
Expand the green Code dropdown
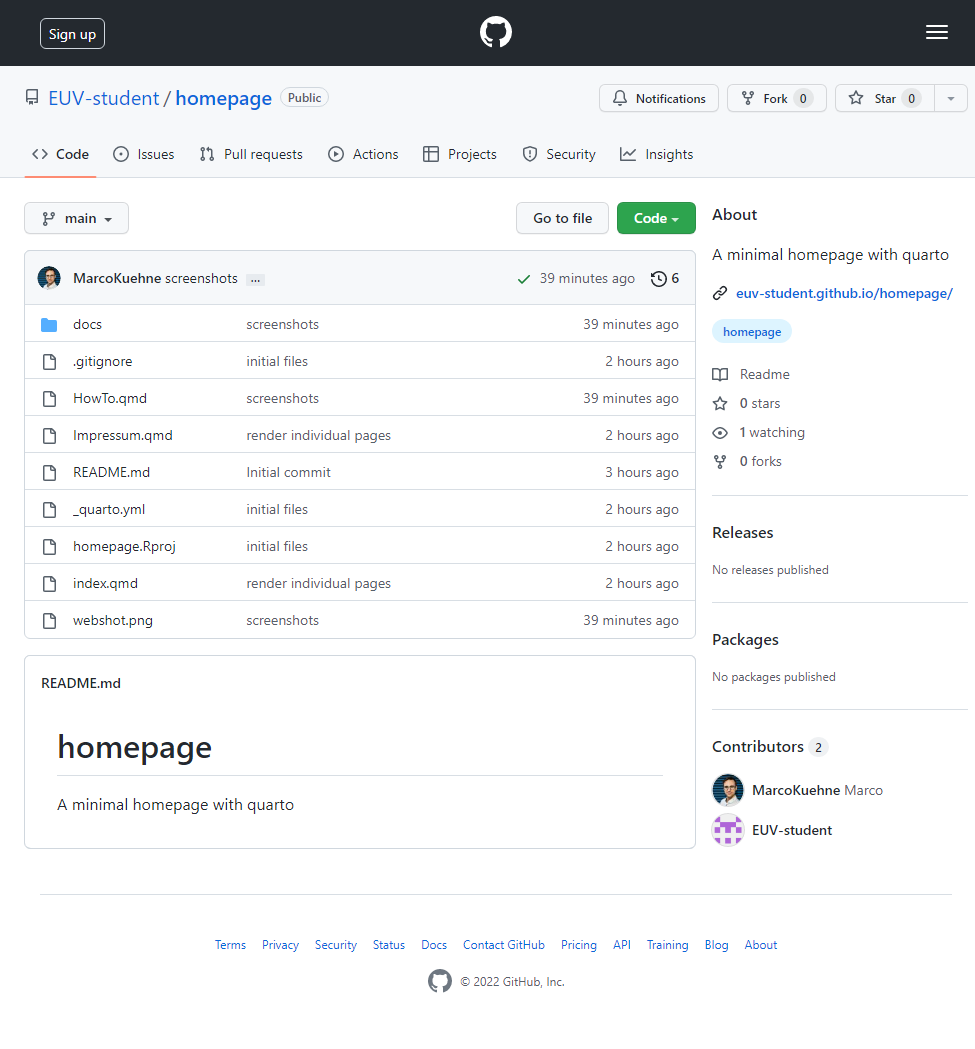tap(656, 218)
